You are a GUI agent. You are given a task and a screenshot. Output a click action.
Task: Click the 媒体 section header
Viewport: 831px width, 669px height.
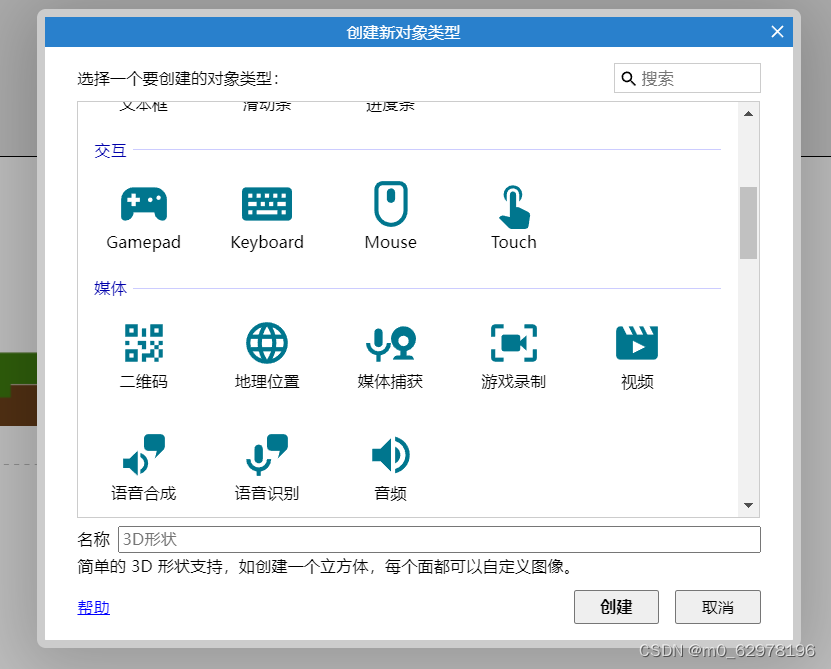pos(110,288)
